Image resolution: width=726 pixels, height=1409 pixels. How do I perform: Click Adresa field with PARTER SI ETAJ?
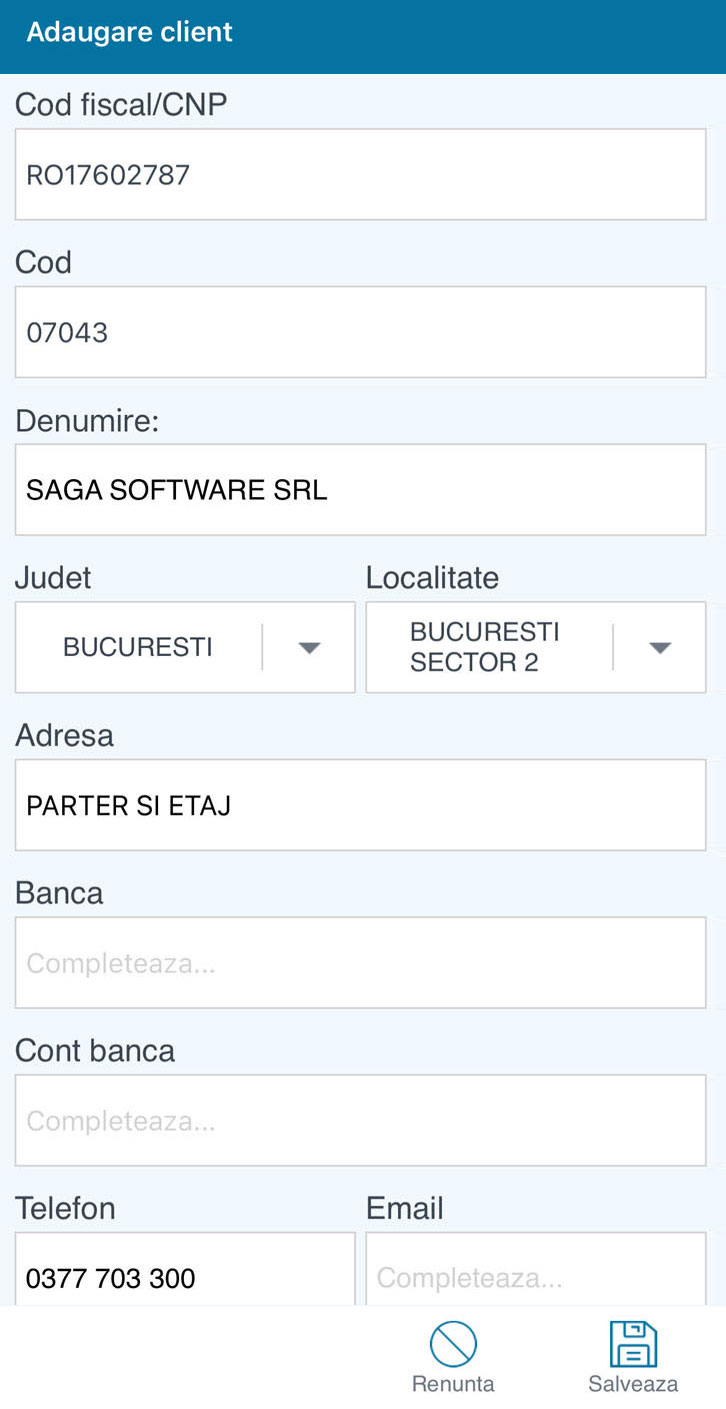tap(360, 805)
